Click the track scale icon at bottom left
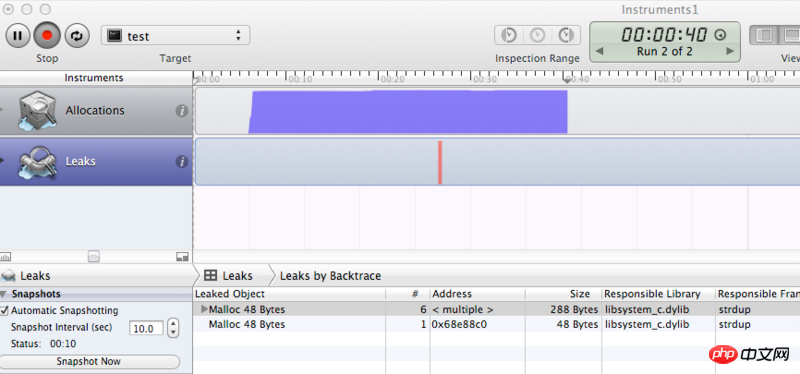Image resolution: width=800 pixels, height=374 pixels. click(x=6, y=257)
